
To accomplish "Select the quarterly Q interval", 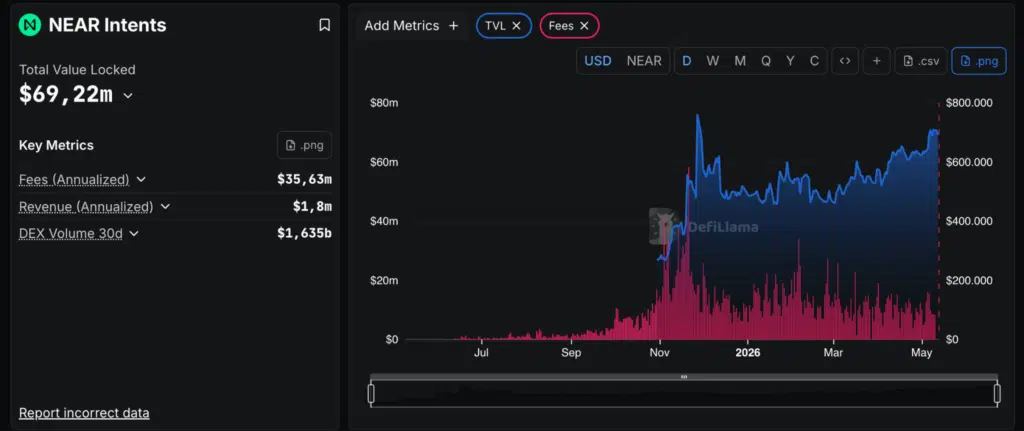I will click(766, 61).
